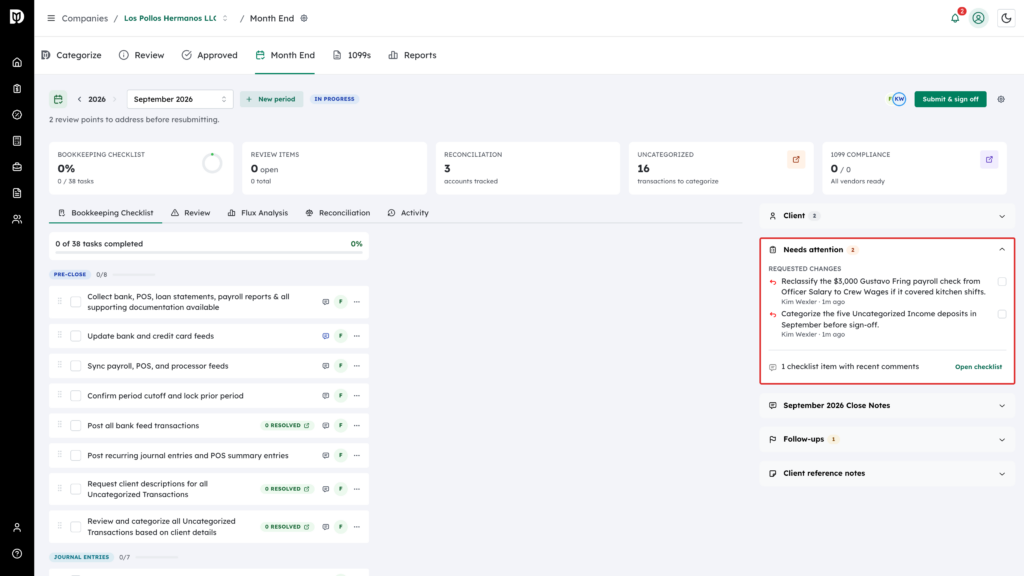Switch to Flux Analysis sub-tab

pos(257,213)
